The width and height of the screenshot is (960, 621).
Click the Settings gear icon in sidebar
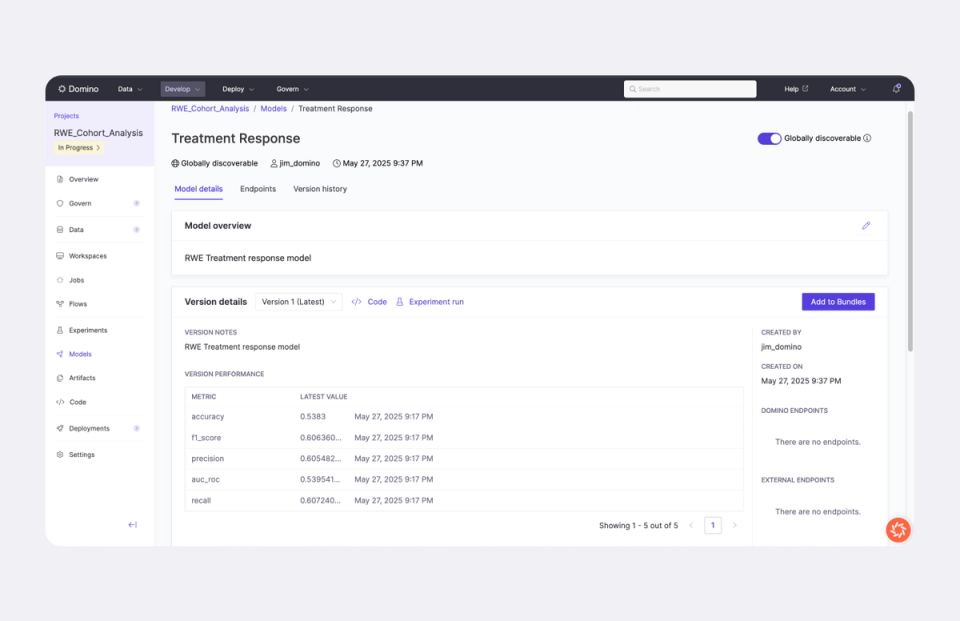[x=60, y=455]
